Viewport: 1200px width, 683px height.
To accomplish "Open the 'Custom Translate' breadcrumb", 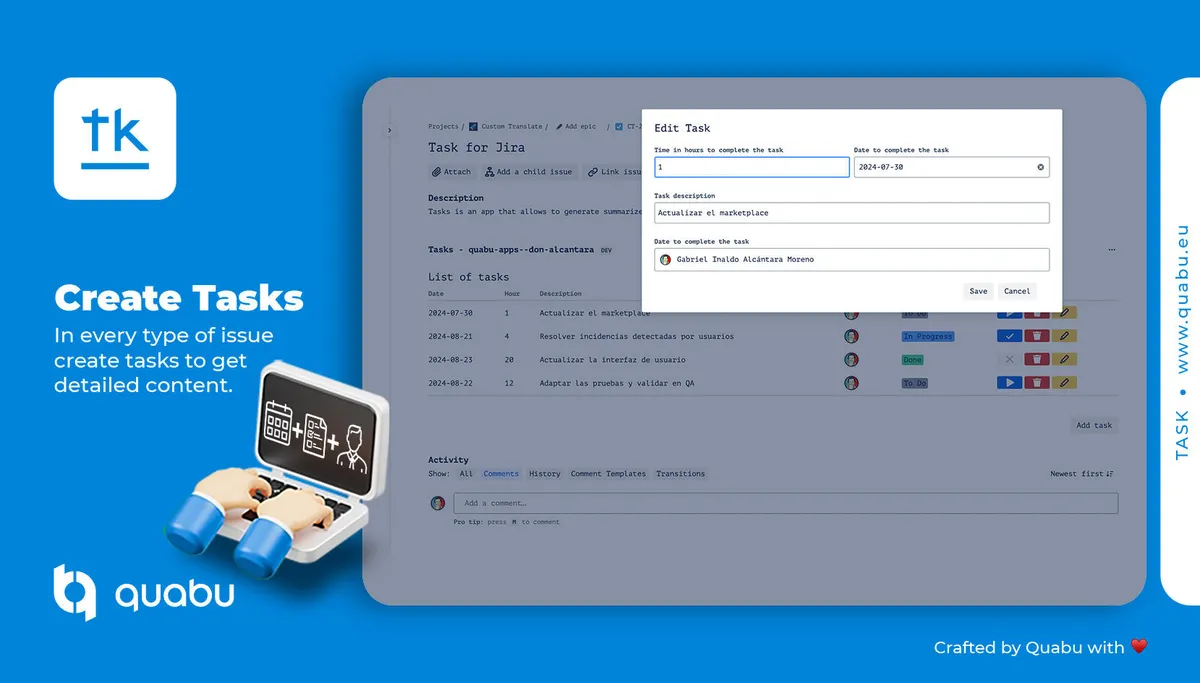I will coord(505,127).
